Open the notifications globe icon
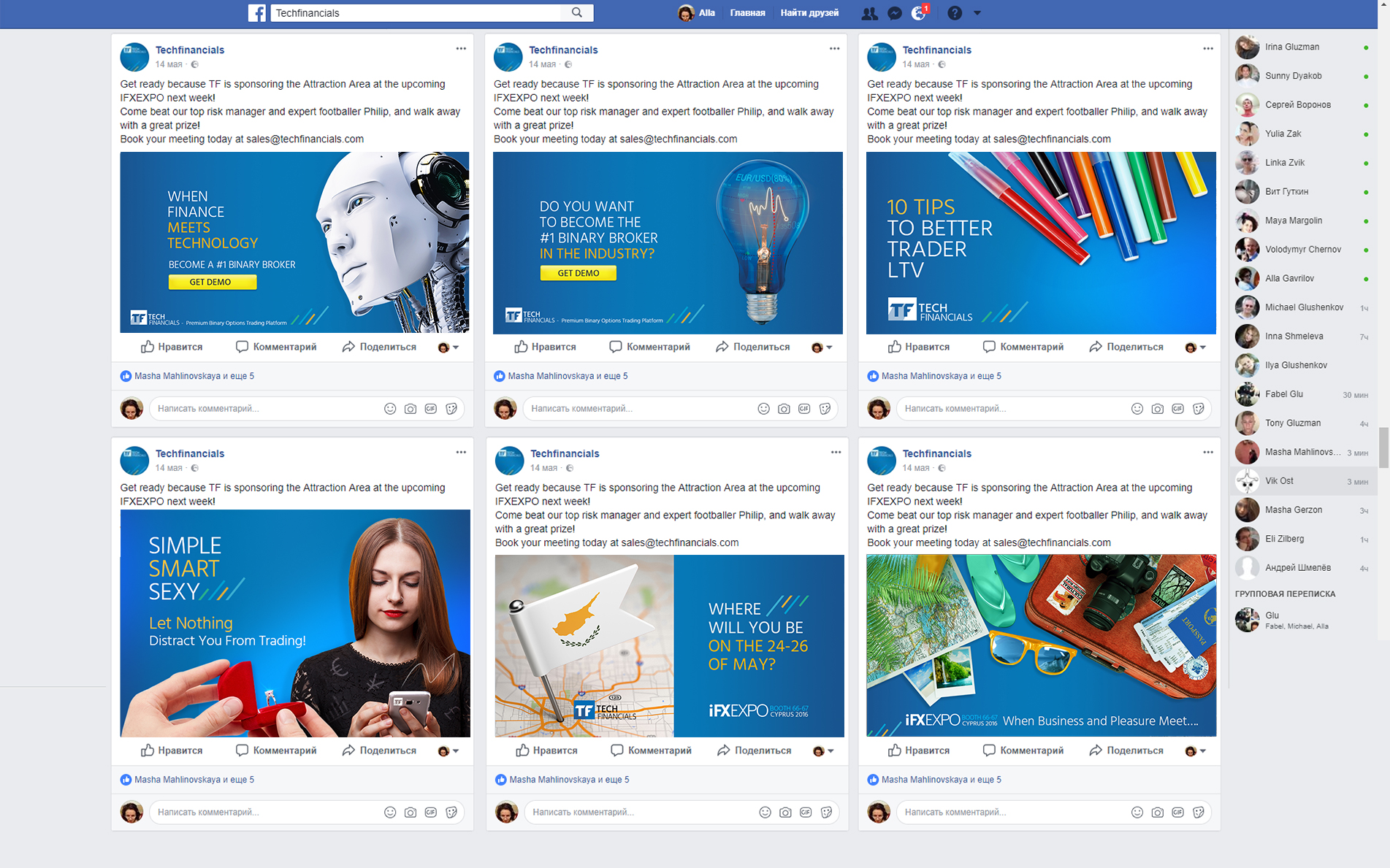 [919, 13]
